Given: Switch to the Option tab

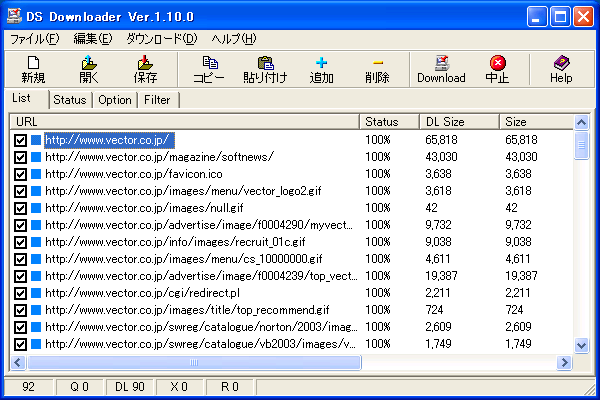Looking at the screenshot, I should click(115, 100).
